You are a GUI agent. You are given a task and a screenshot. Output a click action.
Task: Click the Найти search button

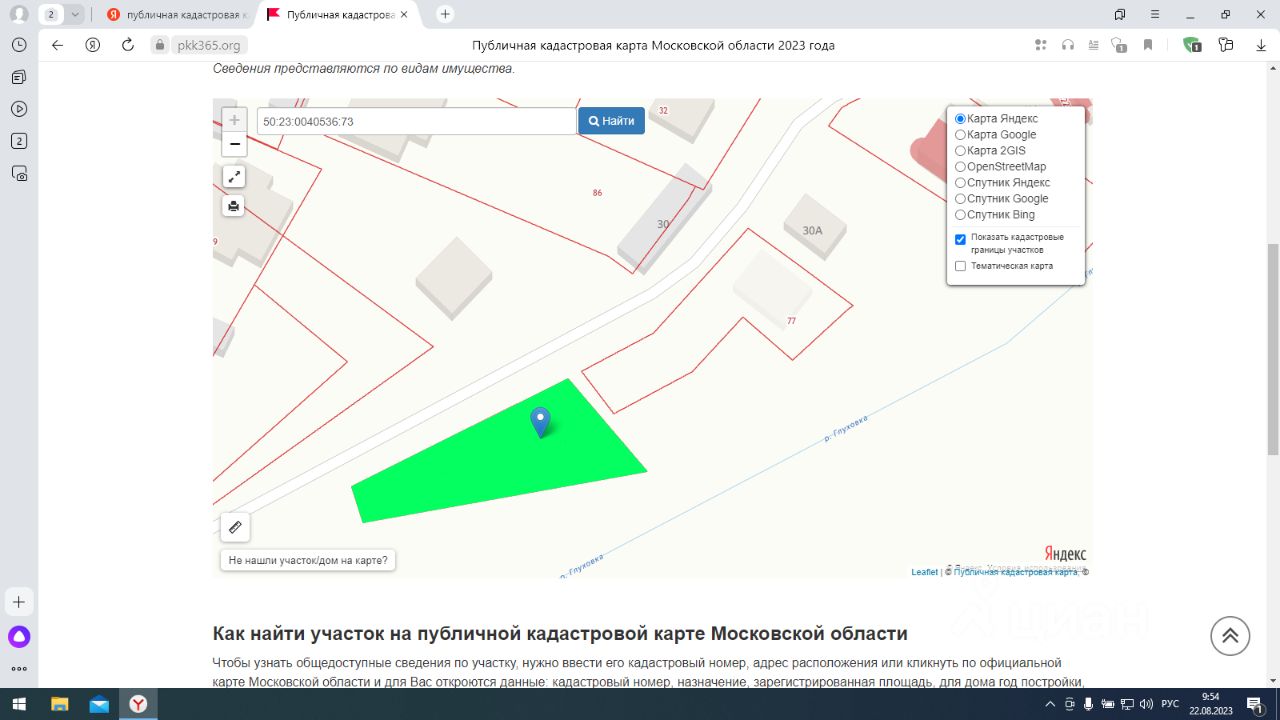pyautogui.click(x=611, y=121)
